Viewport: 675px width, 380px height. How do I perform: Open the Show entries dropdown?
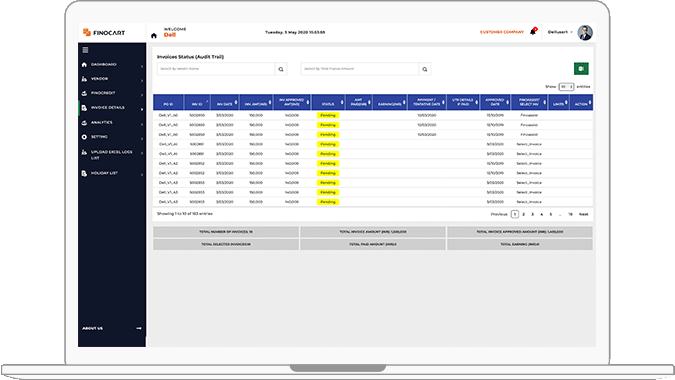(566, 87)
